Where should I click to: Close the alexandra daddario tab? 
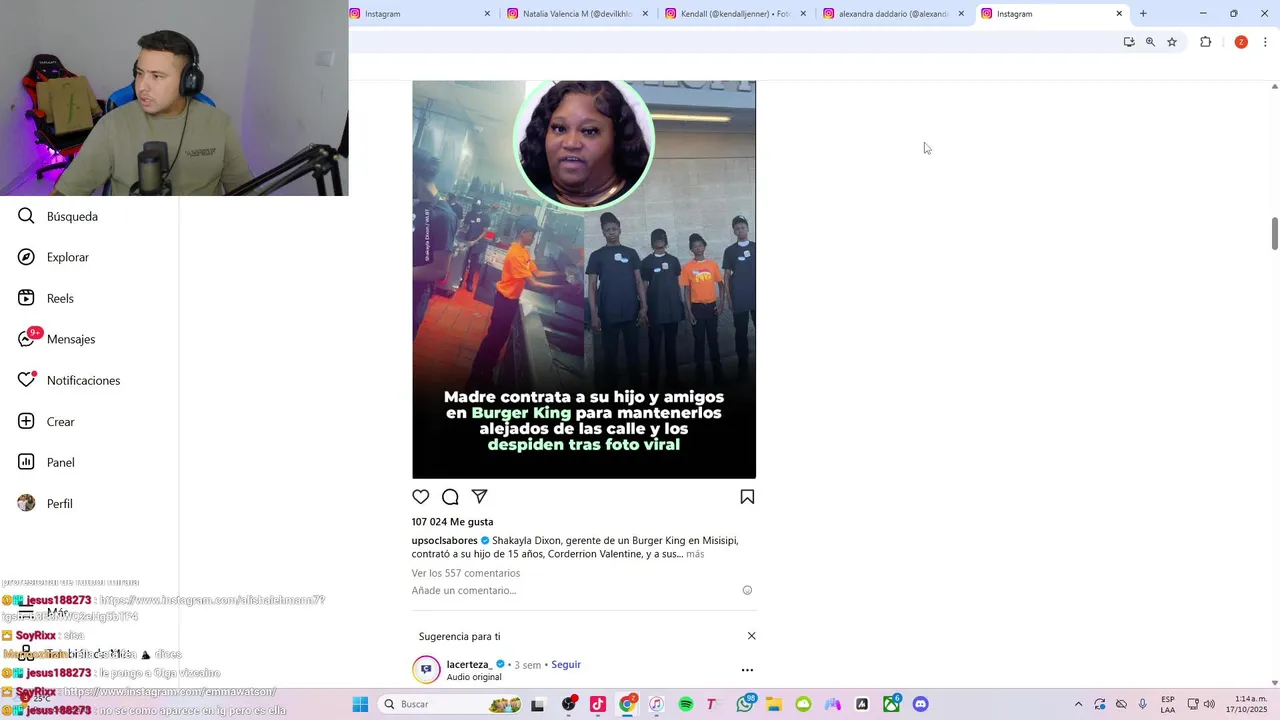(x=961, y=14)
